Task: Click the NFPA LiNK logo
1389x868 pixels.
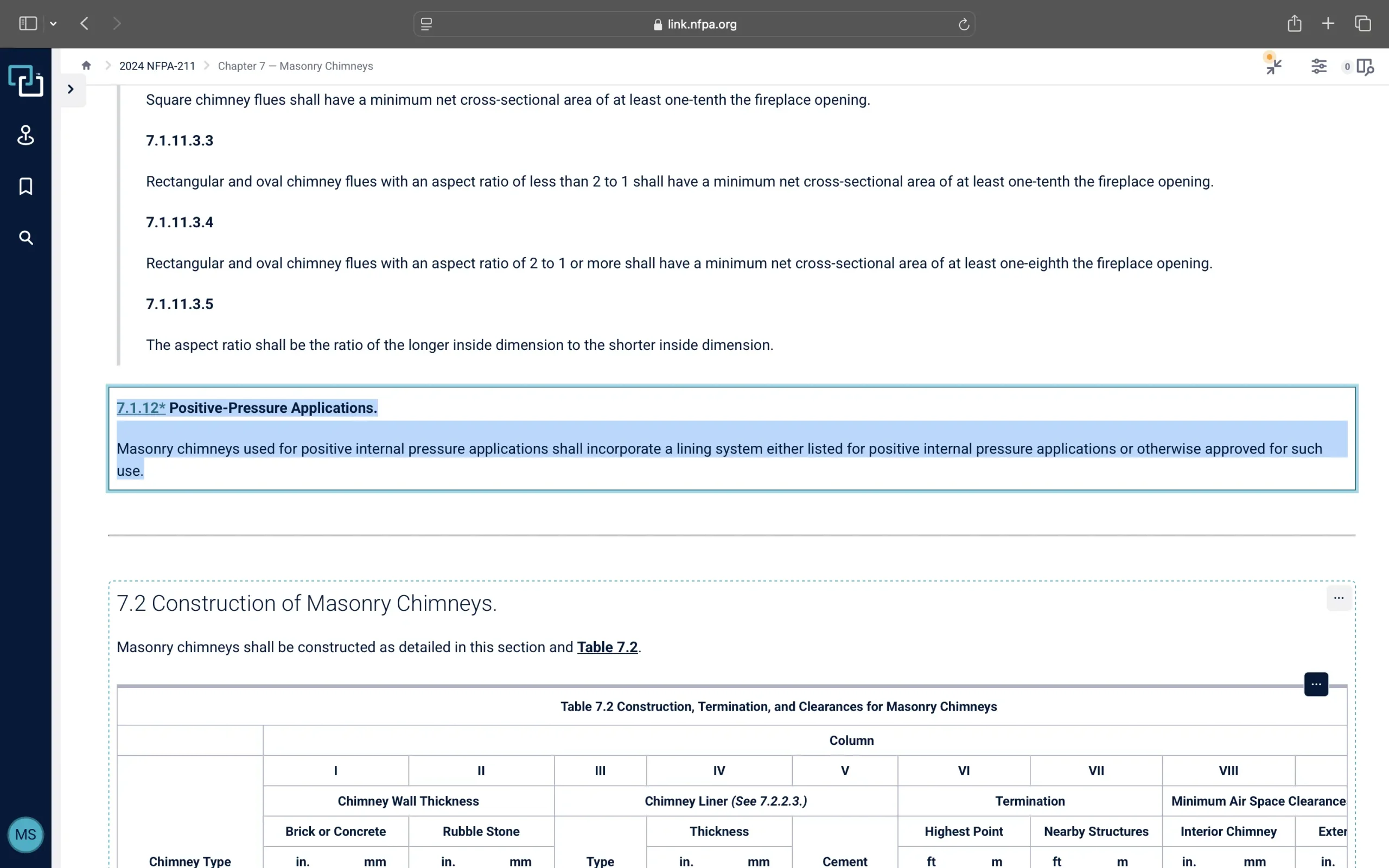Action: click(x=26, y=80)
